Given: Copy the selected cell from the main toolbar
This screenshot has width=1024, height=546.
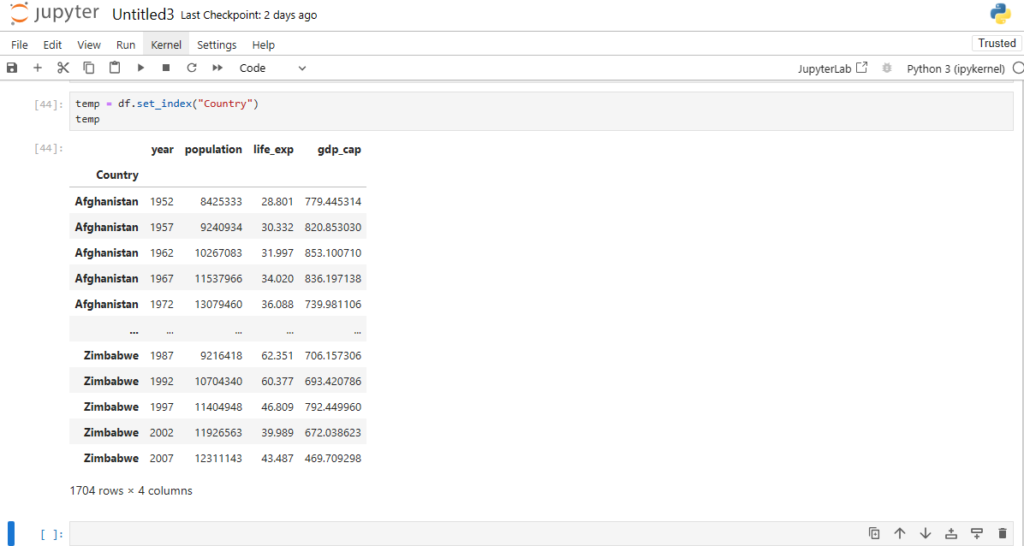Looking at the screenshot, I should click(89, 68).
